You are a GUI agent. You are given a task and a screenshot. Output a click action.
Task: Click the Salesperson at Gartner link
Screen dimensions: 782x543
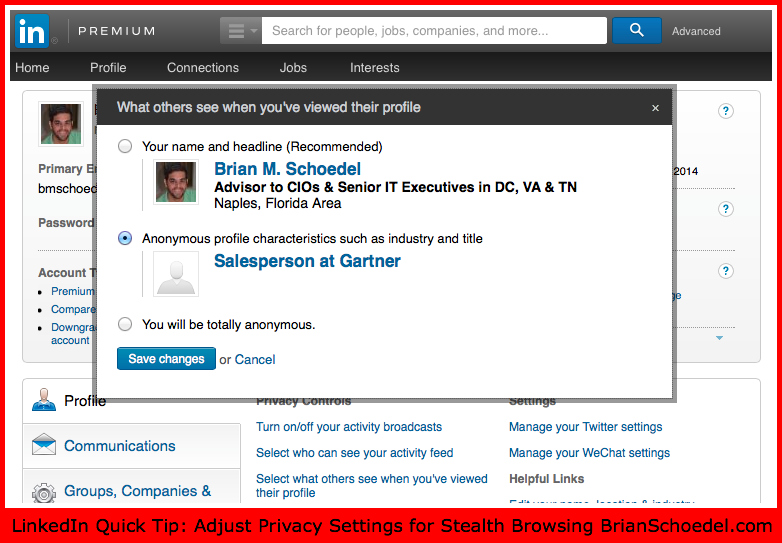click(307, 261)
